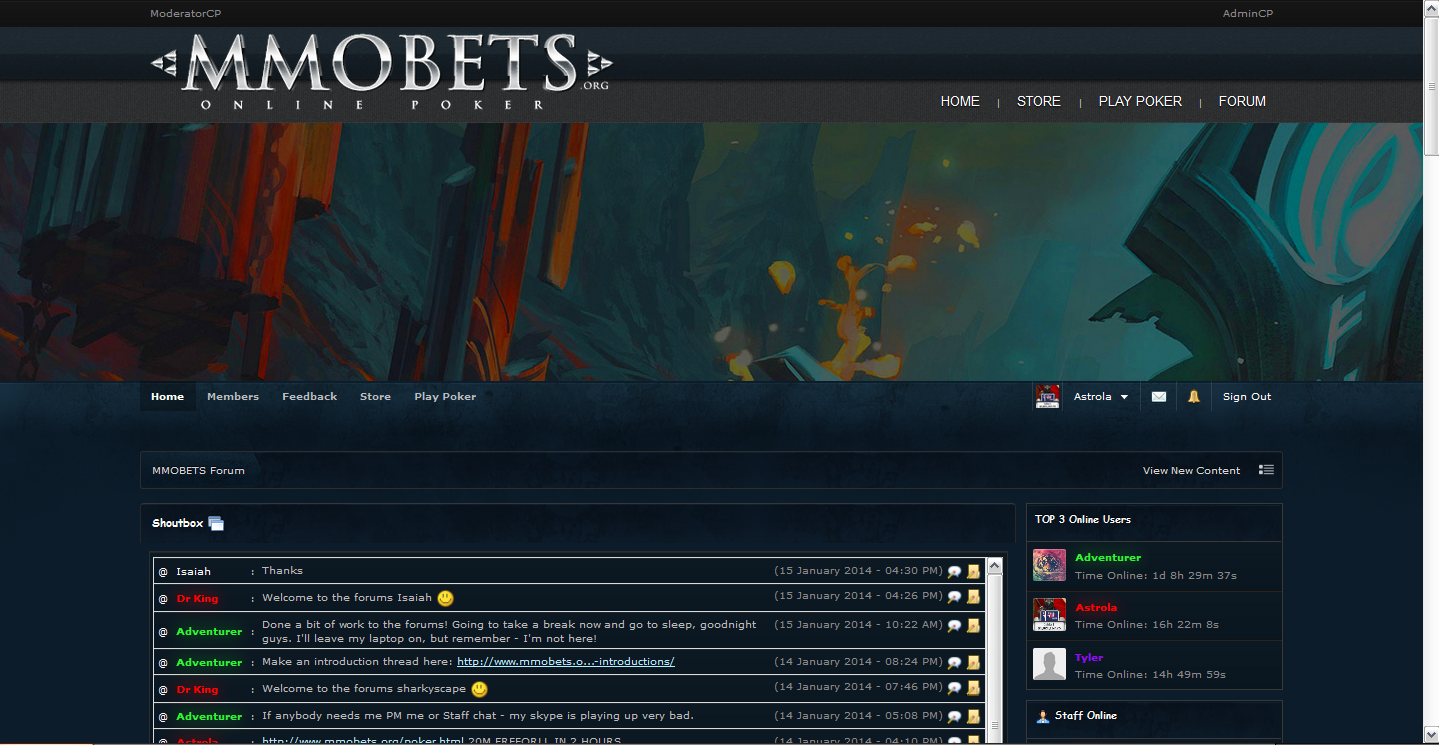The height and width of the screenshot is (745, 1439).
Task: Click note icon on the 05:08 PM shout
Action: (x=973, y=717)
